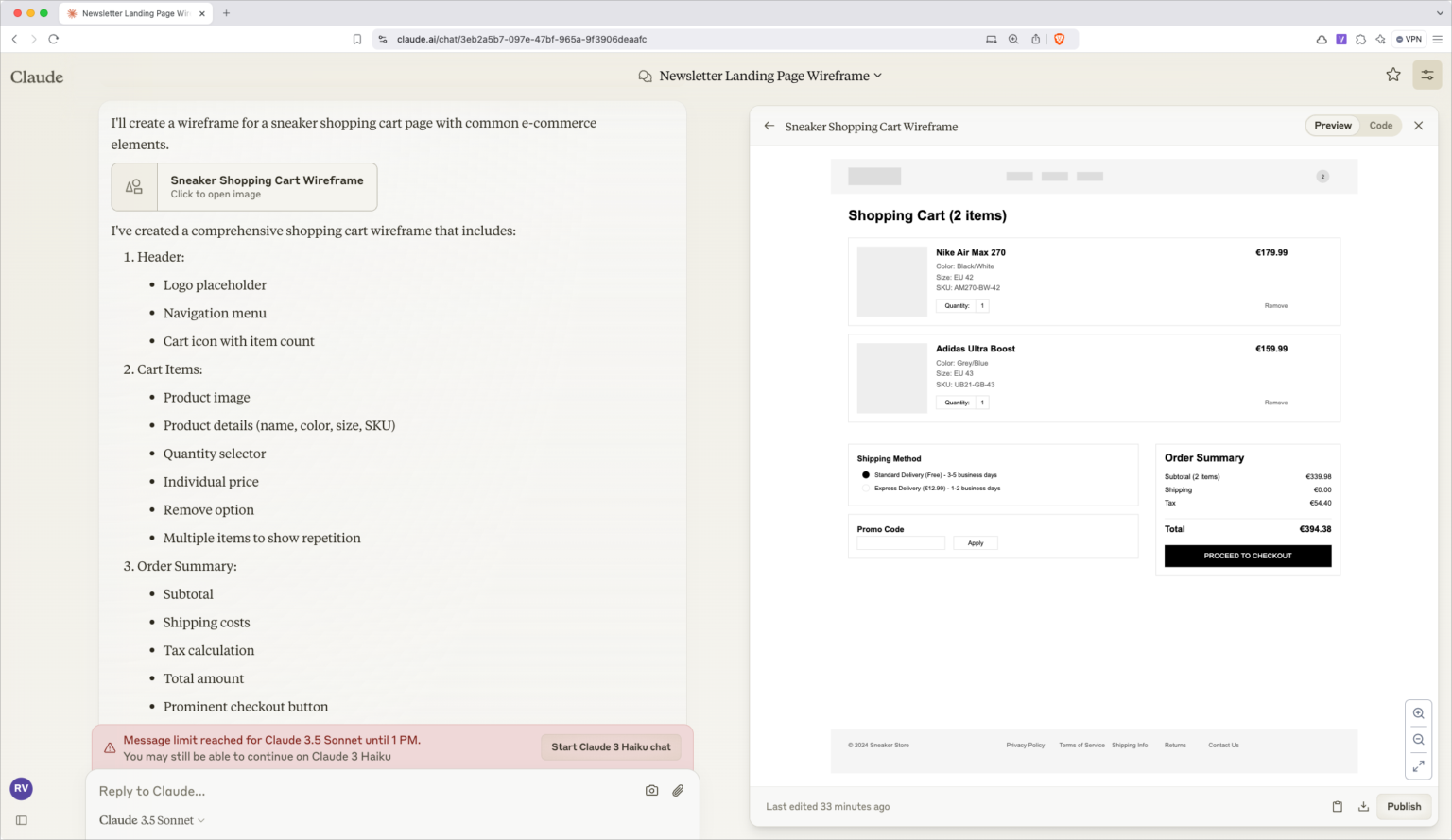This screenshot has width=1452, height=840.
Task: Select the Standard Delivery shipping option
Action: (x=866, y=475)
